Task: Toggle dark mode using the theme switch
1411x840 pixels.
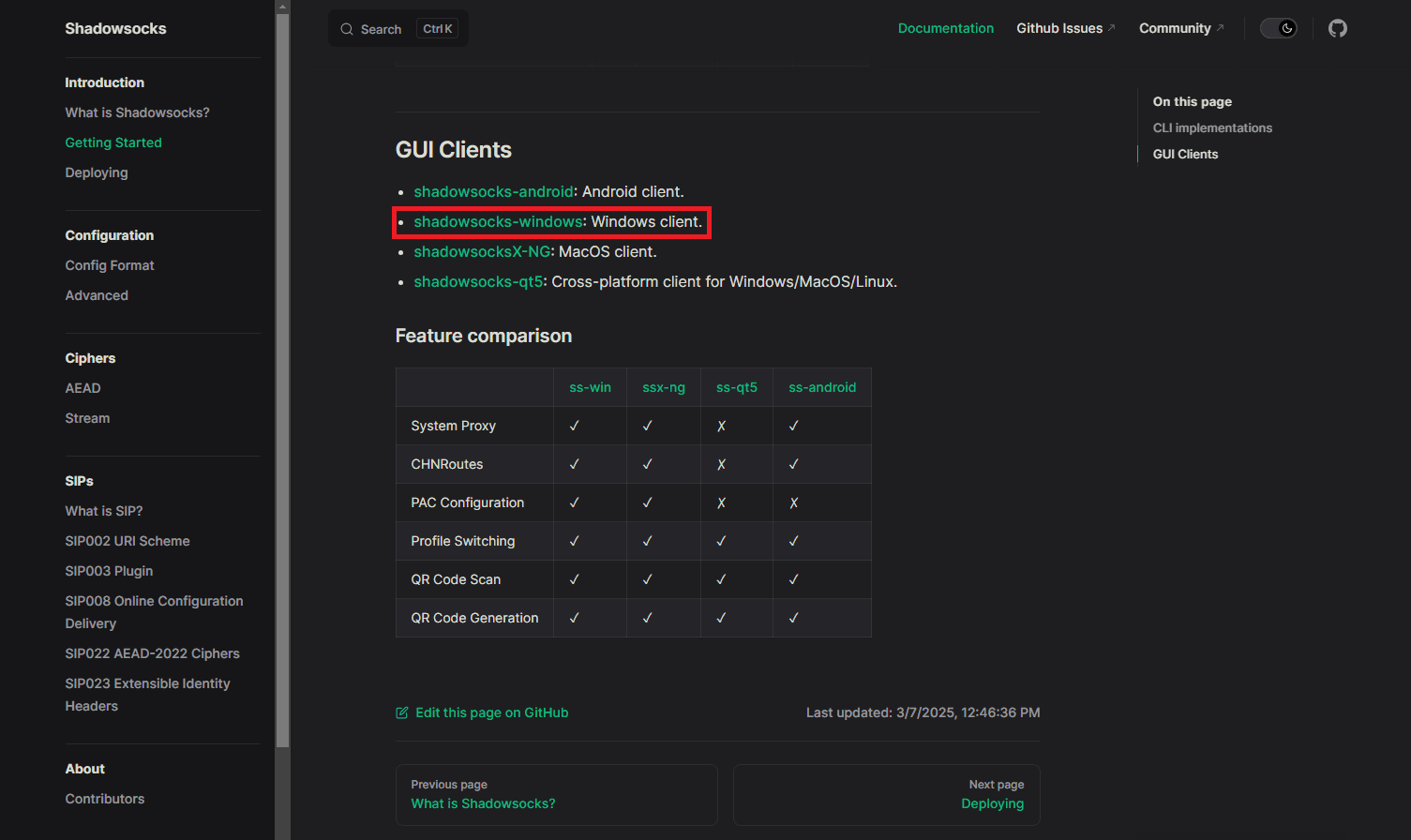Action: [1278, 28]
